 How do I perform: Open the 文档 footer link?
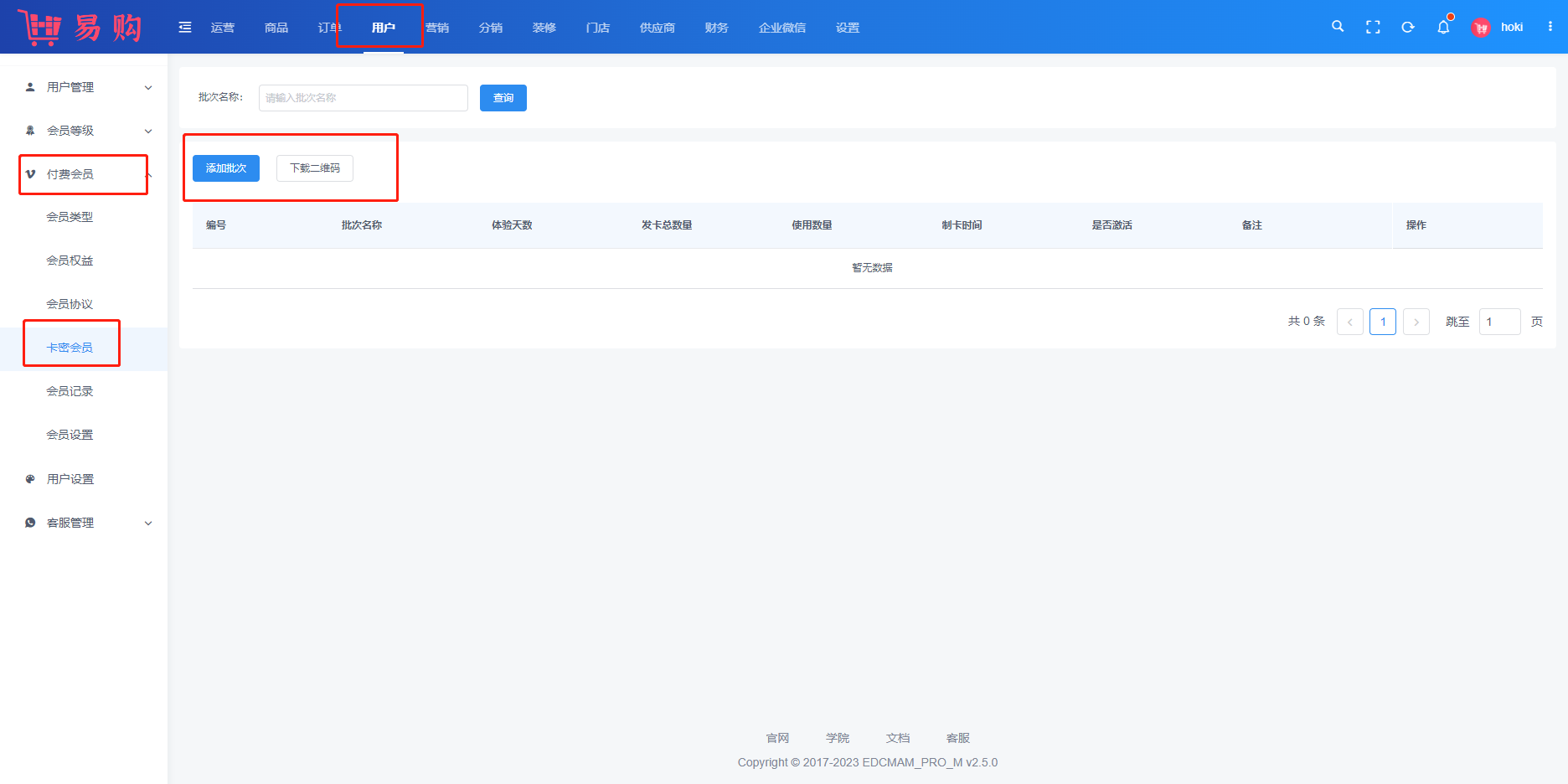tap(898, 738)
